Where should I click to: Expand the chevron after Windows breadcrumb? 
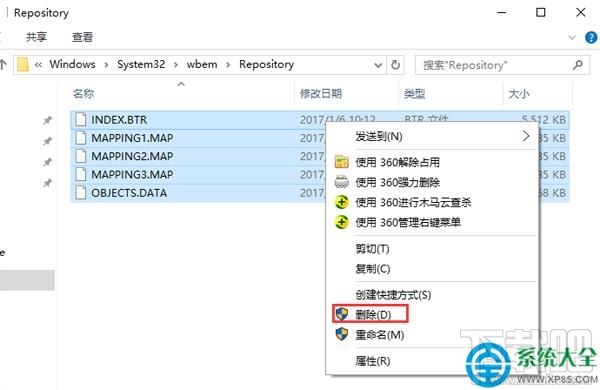point(106,65)
